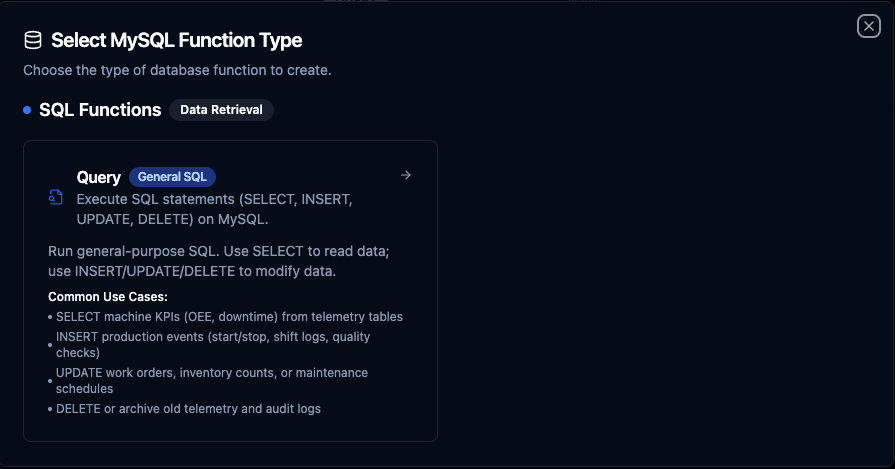Click the SQL Functions section heading
This screenshot has height=469, width=895.
(100, 110)
